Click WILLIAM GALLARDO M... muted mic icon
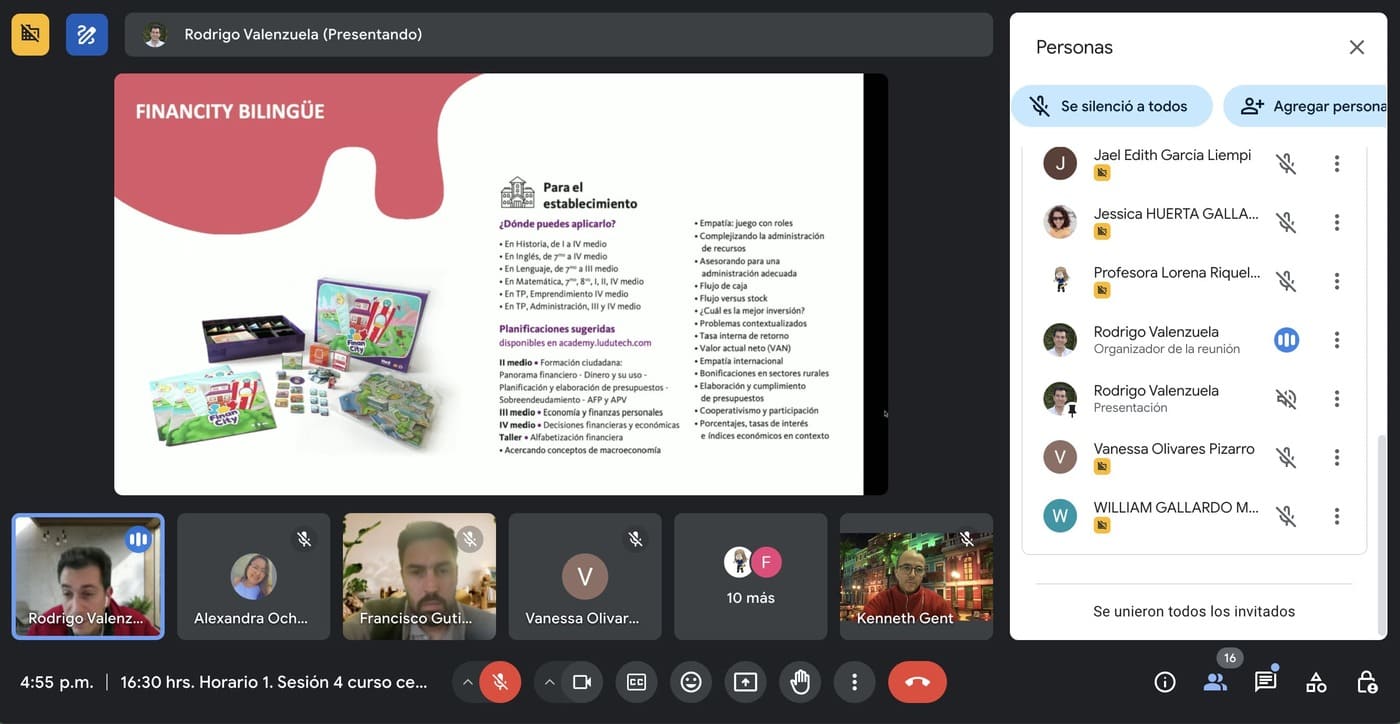 [x=1286, y=516]
